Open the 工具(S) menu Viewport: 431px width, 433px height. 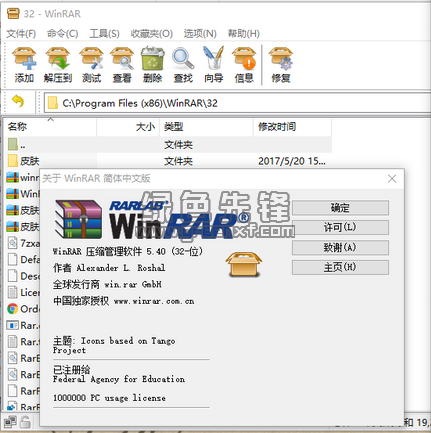coord(104,34)
